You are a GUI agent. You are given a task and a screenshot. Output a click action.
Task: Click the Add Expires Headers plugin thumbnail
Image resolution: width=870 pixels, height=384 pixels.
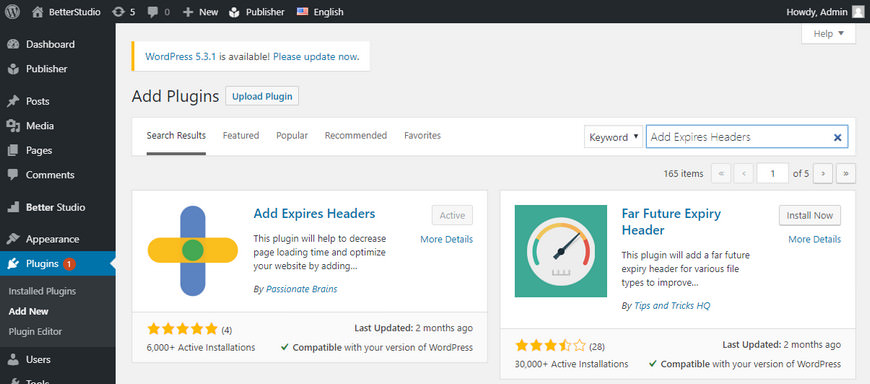pyautogui.click(x=193, y=251)
